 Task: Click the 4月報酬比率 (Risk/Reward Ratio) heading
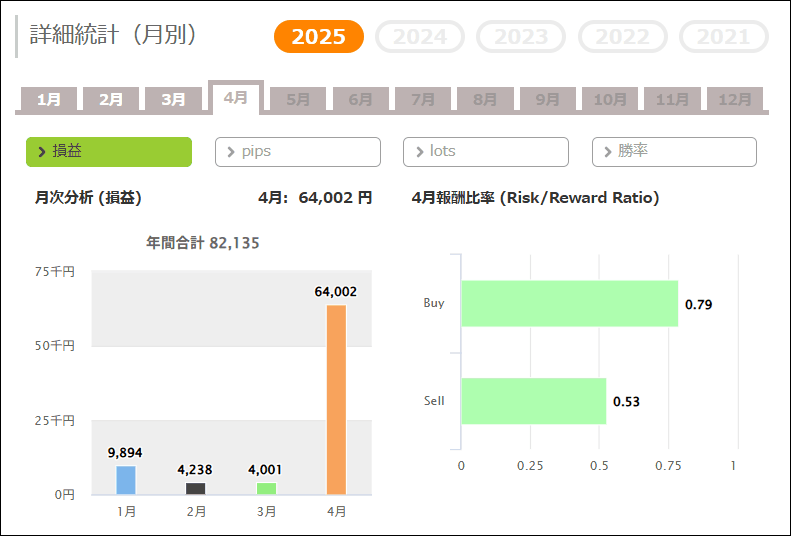tap(535, 198)
